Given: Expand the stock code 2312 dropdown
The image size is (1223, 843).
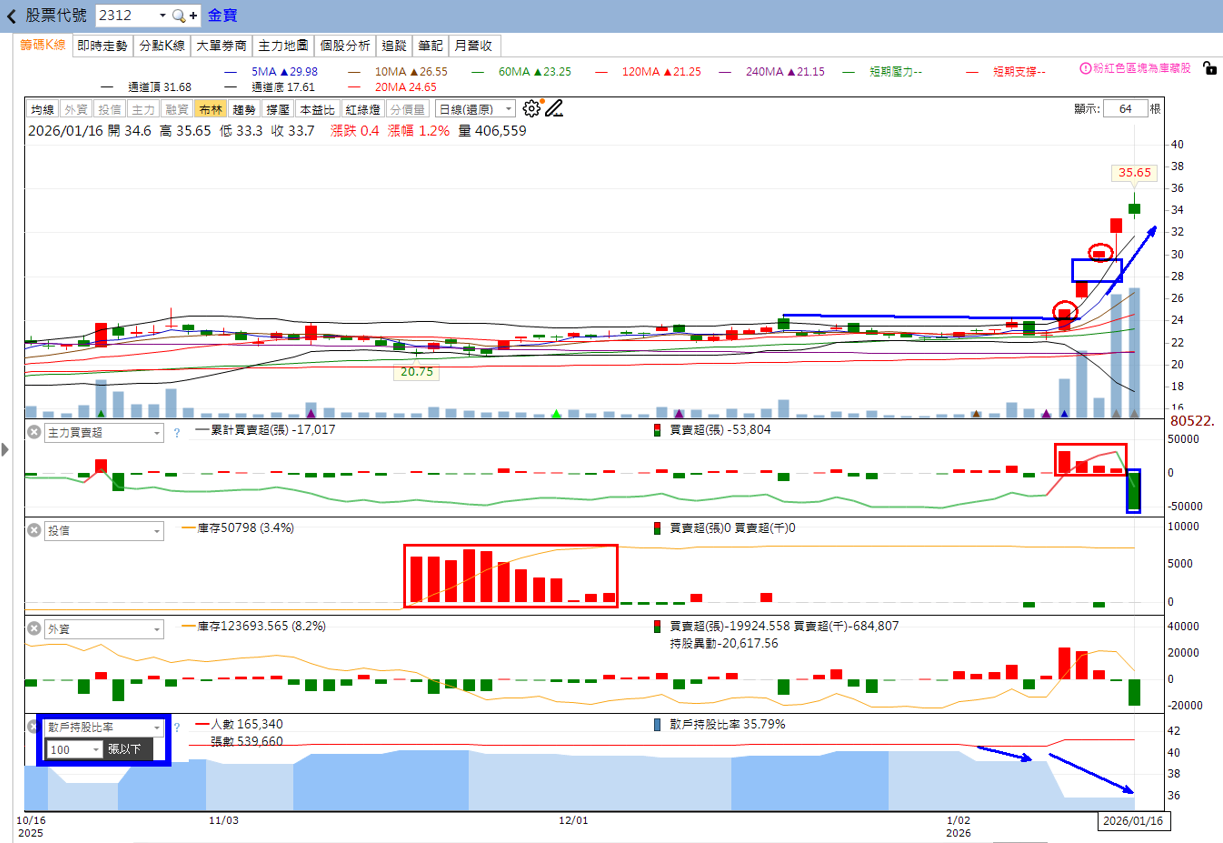Looking at the screenshot, I should click(162, 16).
